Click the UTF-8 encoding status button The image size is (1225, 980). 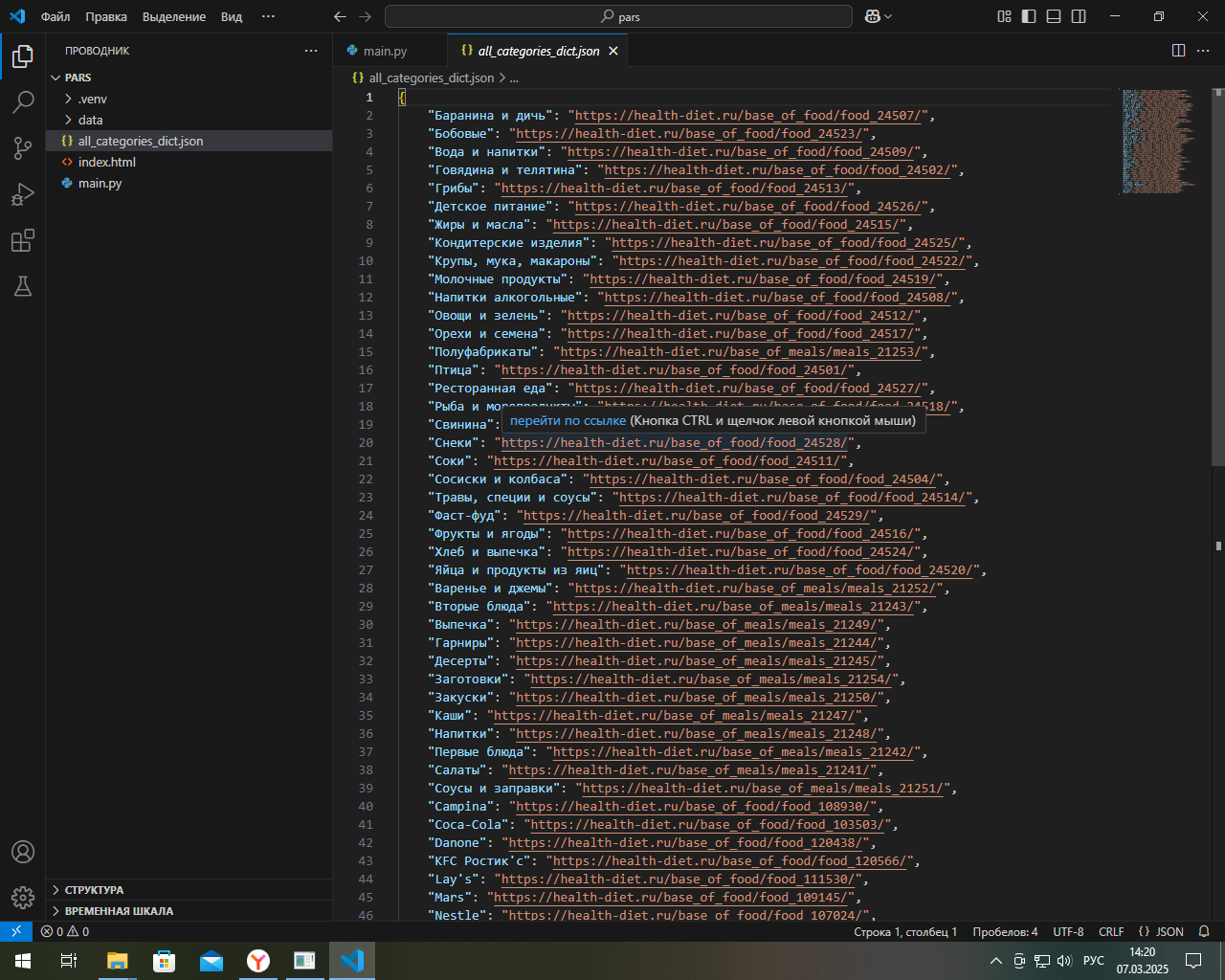(1068, 931)
